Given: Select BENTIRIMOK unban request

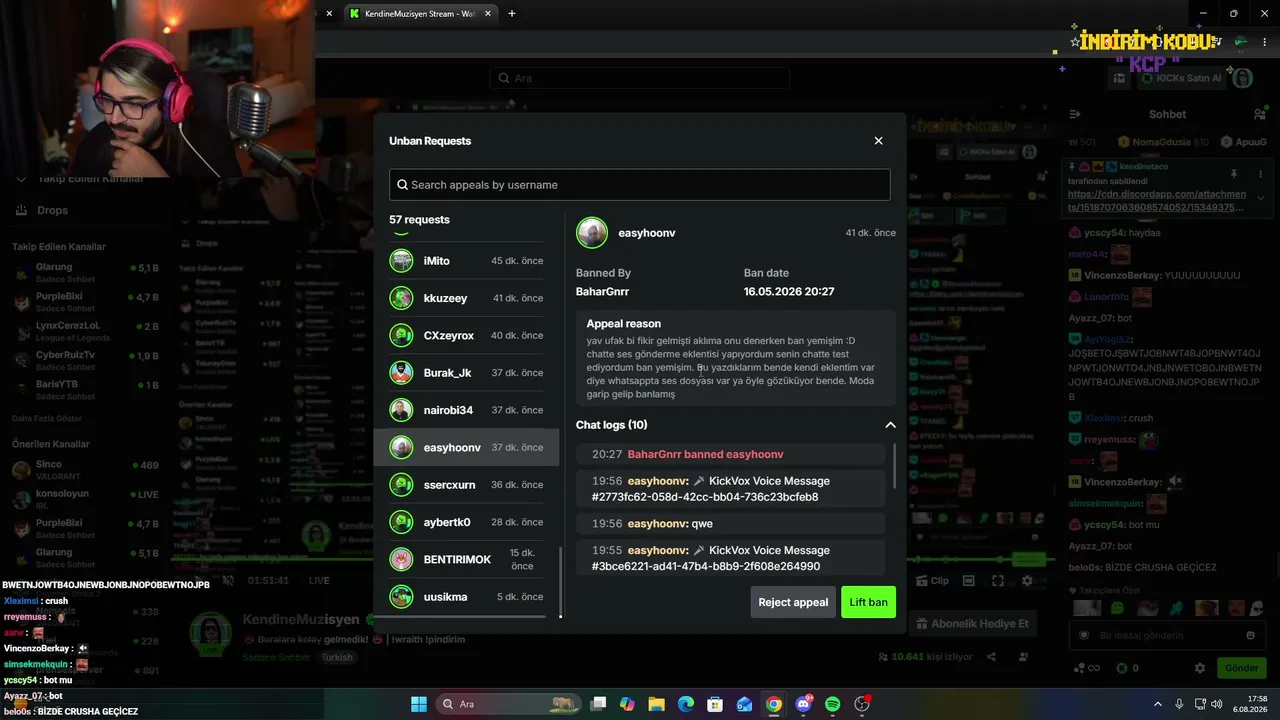Looking at the screenshot, I should point(466,559).
